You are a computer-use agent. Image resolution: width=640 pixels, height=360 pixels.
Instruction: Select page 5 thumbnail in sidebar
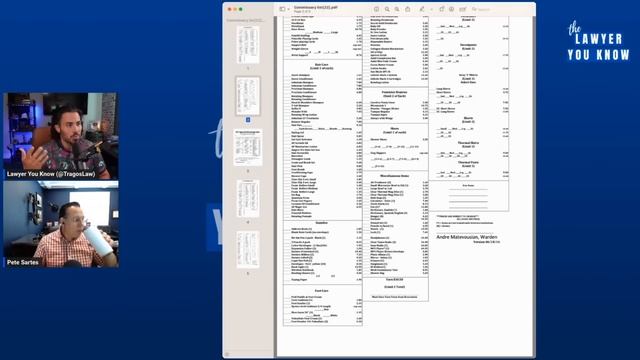(248, 250)
